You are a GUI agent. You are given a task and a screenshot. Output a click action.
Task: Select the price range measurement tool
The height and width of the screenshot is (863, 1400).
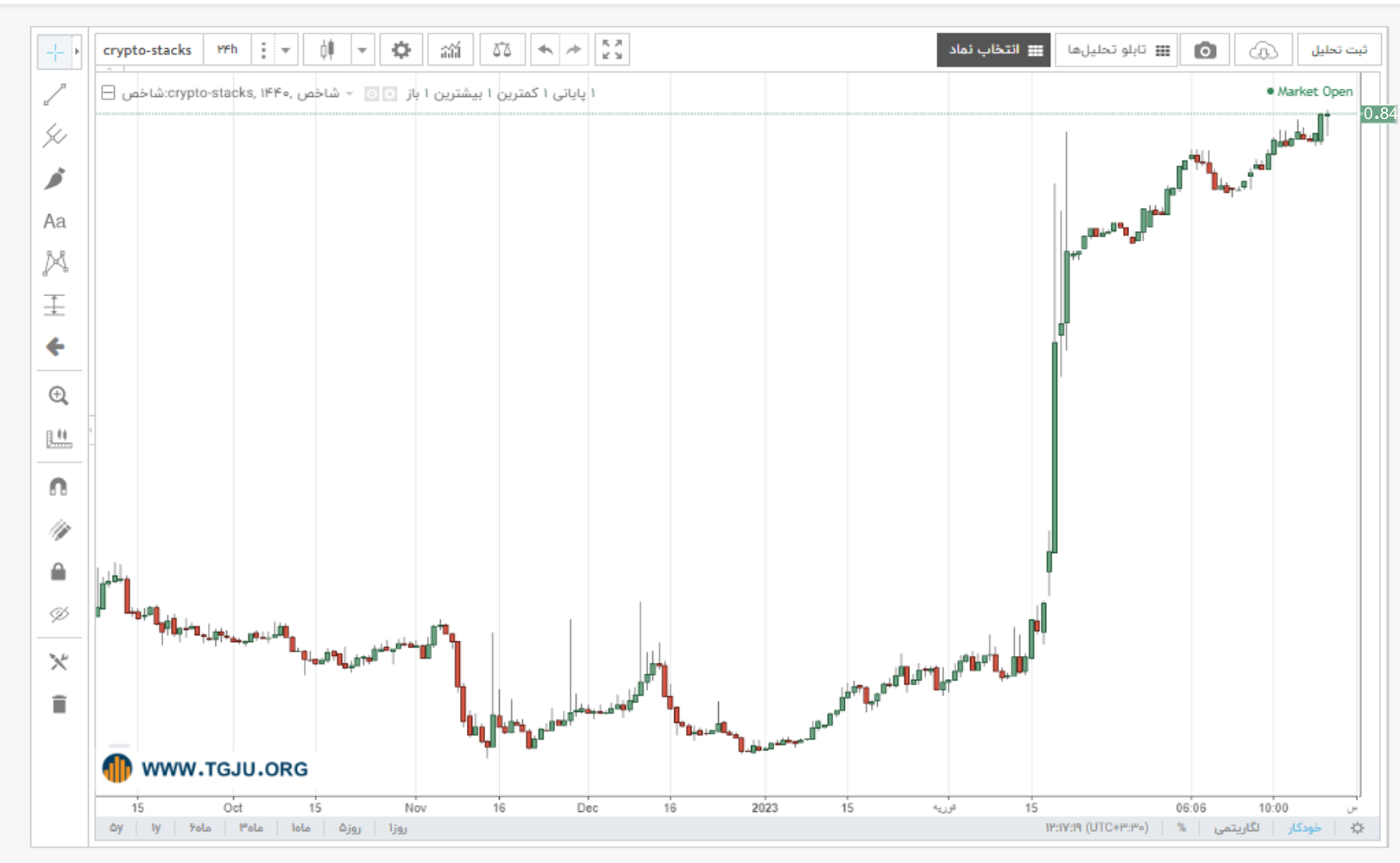[x=54, y=305]
